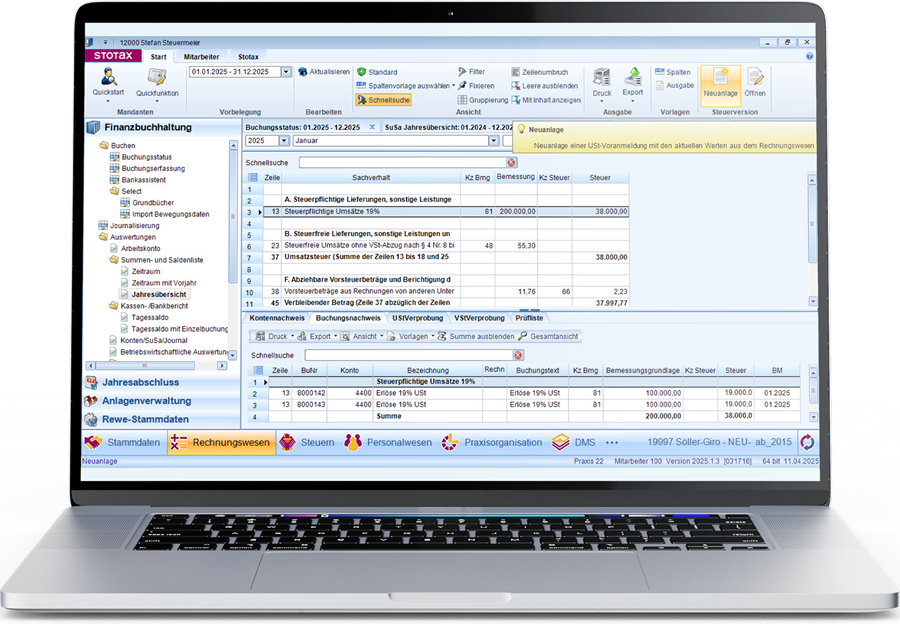Click the Öffnen icon

[x=755, y=82]
